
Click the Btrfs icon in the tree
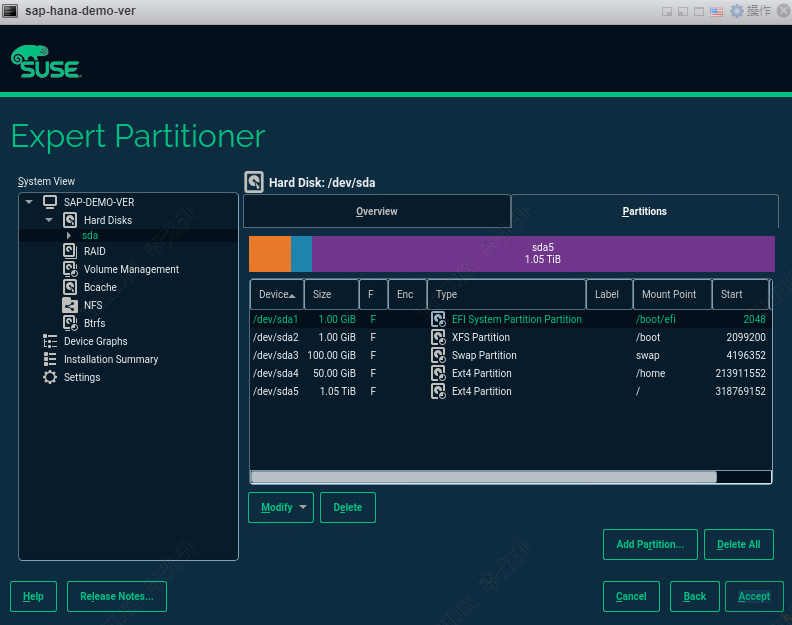[x=70, y=323]
